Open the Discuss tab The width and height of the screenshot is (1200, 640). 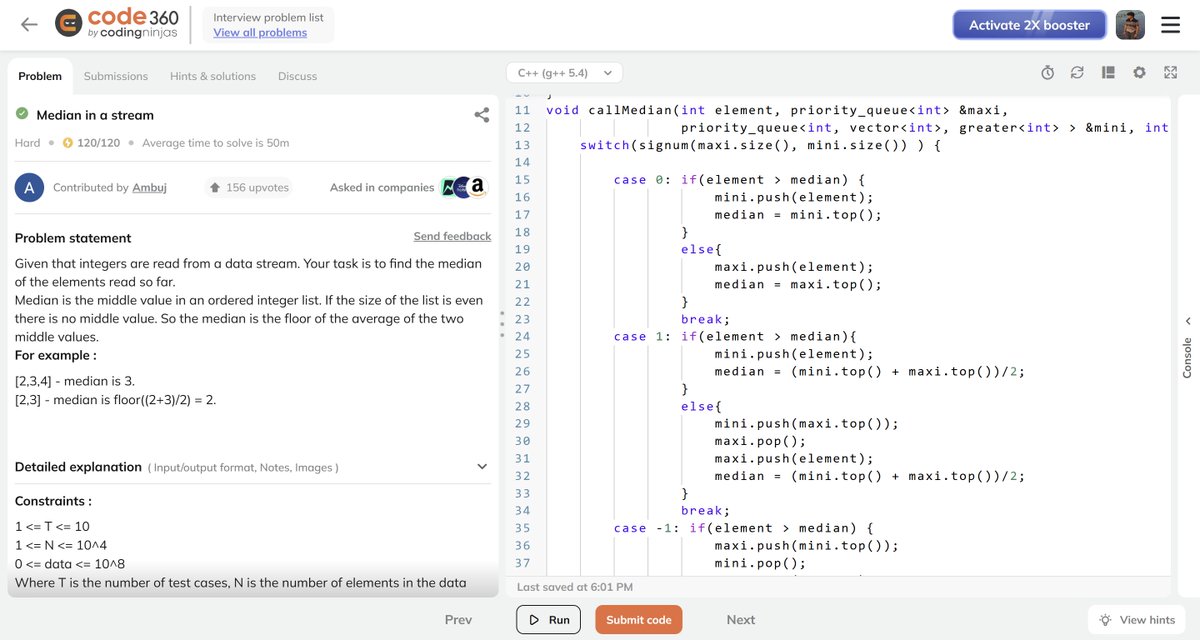click(x=297, y=76)
